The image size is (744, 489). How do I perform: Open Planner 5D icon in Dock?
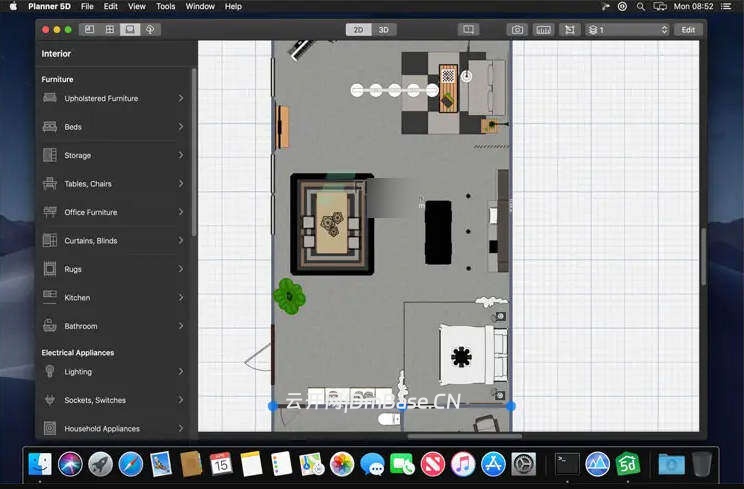click(x=628, y=464)
